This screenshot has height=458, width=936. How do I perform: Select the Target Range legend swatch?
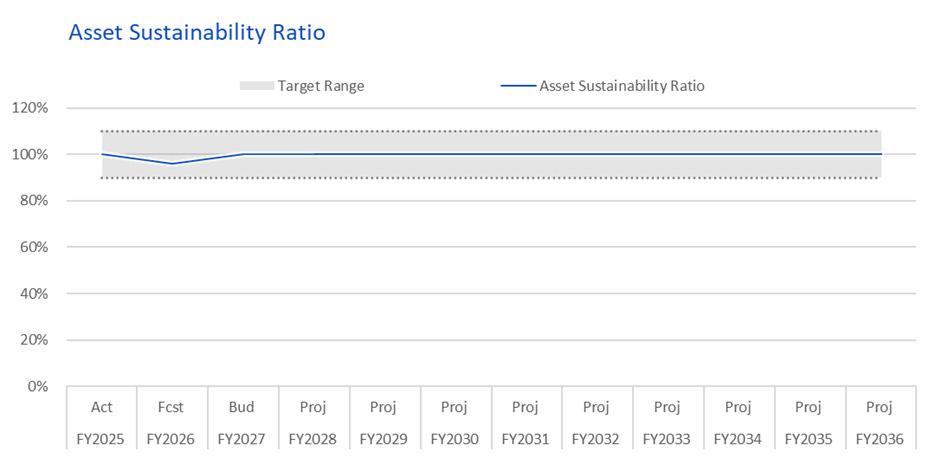click(257, 86)
